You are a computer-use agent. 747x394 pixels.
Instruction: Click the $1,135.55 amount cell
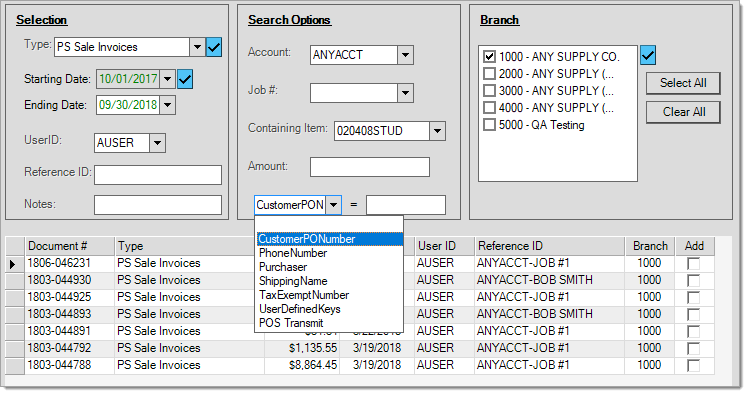(302, 348)
